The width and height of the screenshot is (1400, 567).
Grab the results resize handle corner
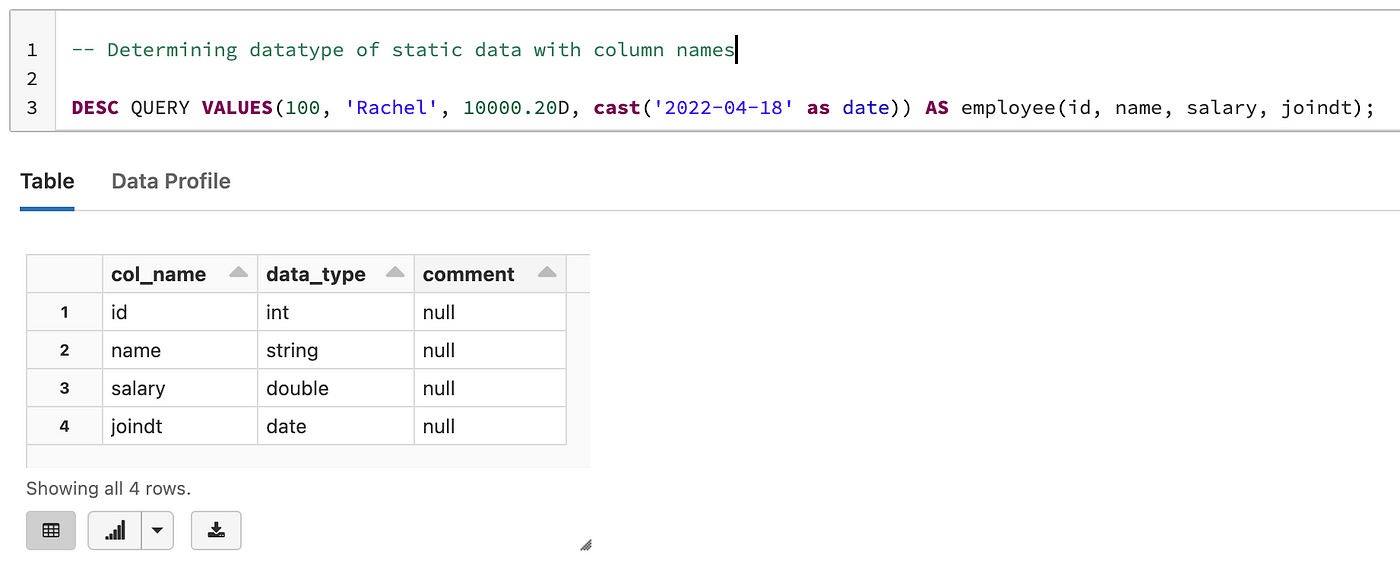click(586, 545)
